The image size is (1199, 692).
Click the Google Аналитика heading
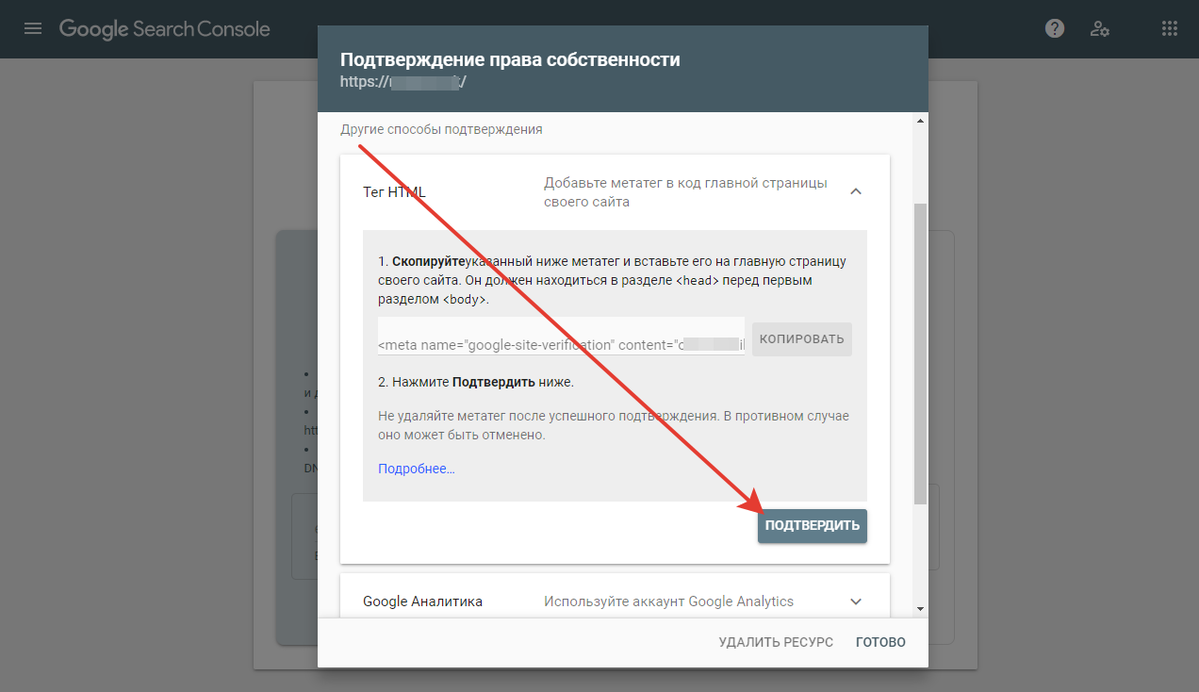(x=422, y=602)
